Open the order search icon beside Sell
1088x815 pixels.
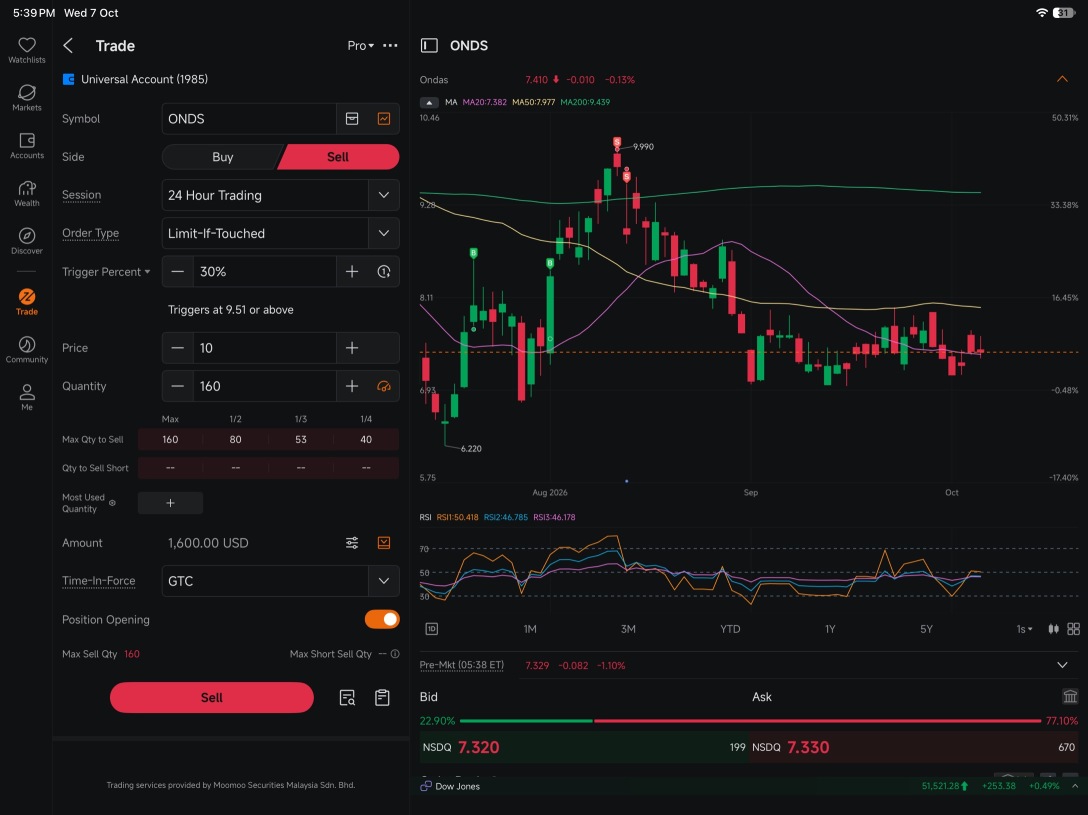coord(347,698)
